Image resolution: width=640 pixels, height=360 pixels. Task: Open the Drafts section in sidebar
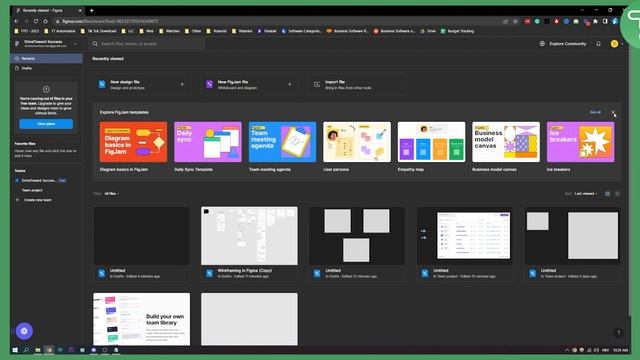[x=47, y=69]
